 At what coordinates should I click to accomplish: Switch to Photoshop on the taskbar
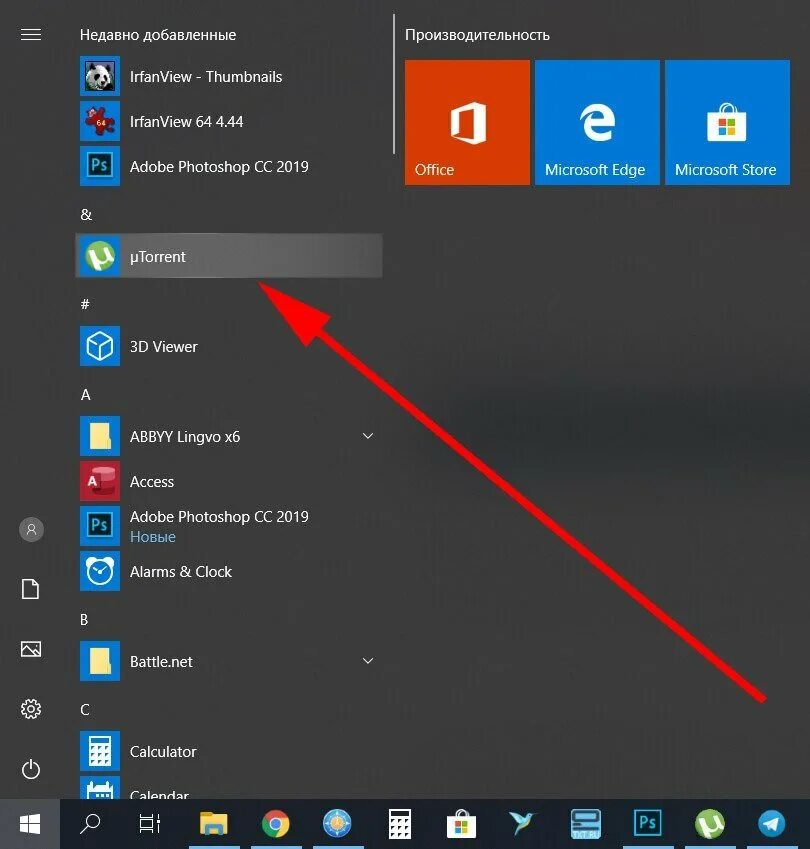648,824
